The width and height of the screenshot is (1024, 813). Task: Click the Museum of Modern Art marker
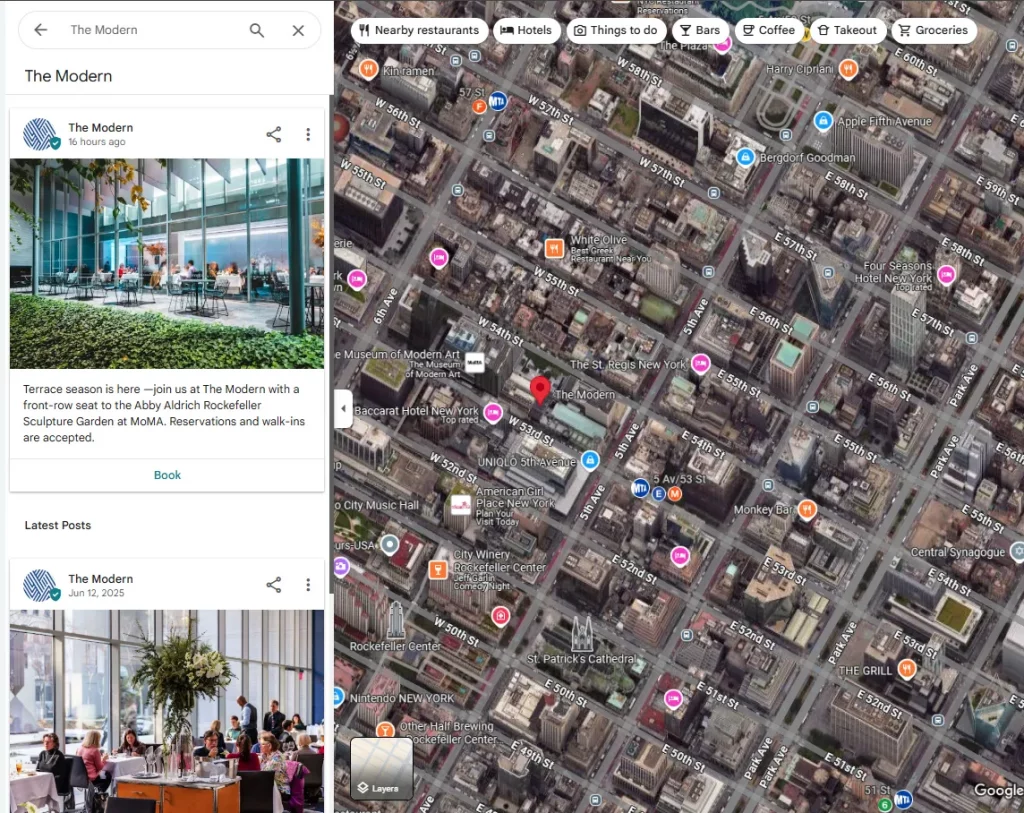click(x=475, y=362)
